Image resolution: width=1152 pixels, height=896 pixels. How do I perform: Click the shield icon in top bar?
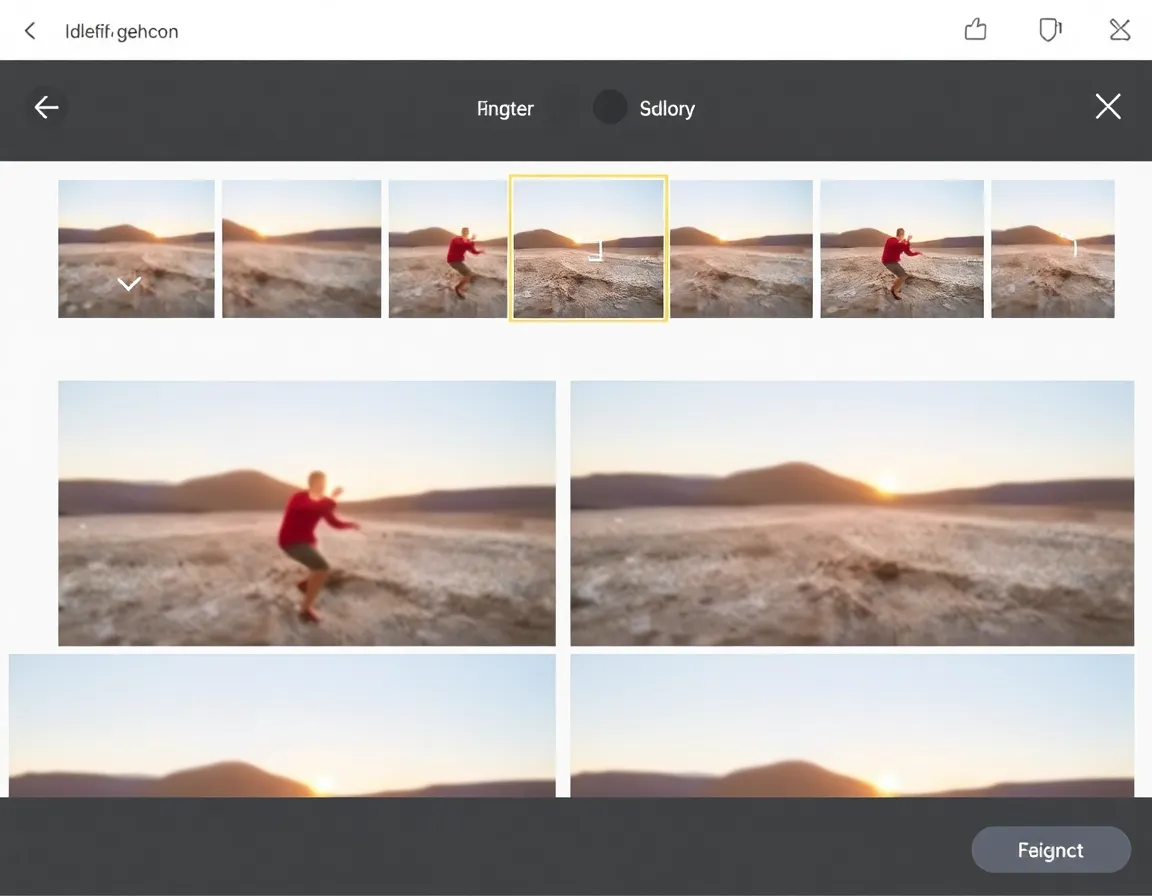click(1049, 30)
